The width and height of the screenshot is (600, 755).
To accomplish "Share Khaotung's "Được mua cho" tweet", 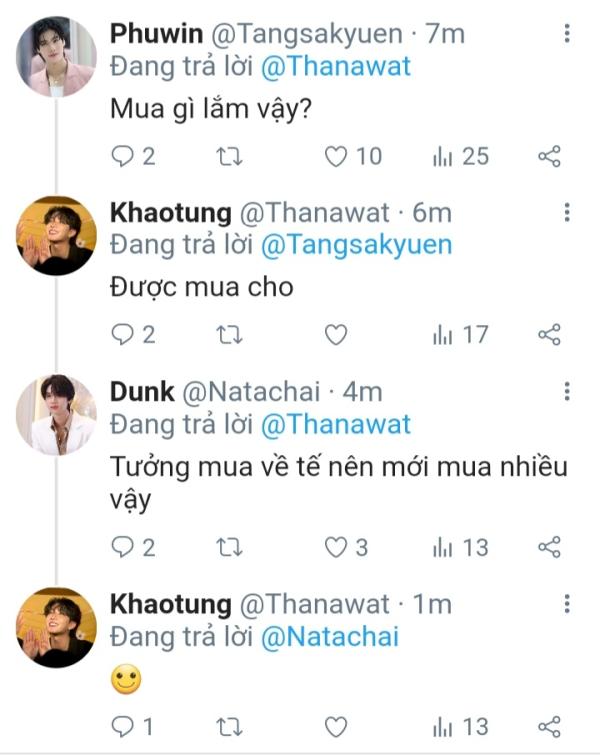I will tap(549, 334).
